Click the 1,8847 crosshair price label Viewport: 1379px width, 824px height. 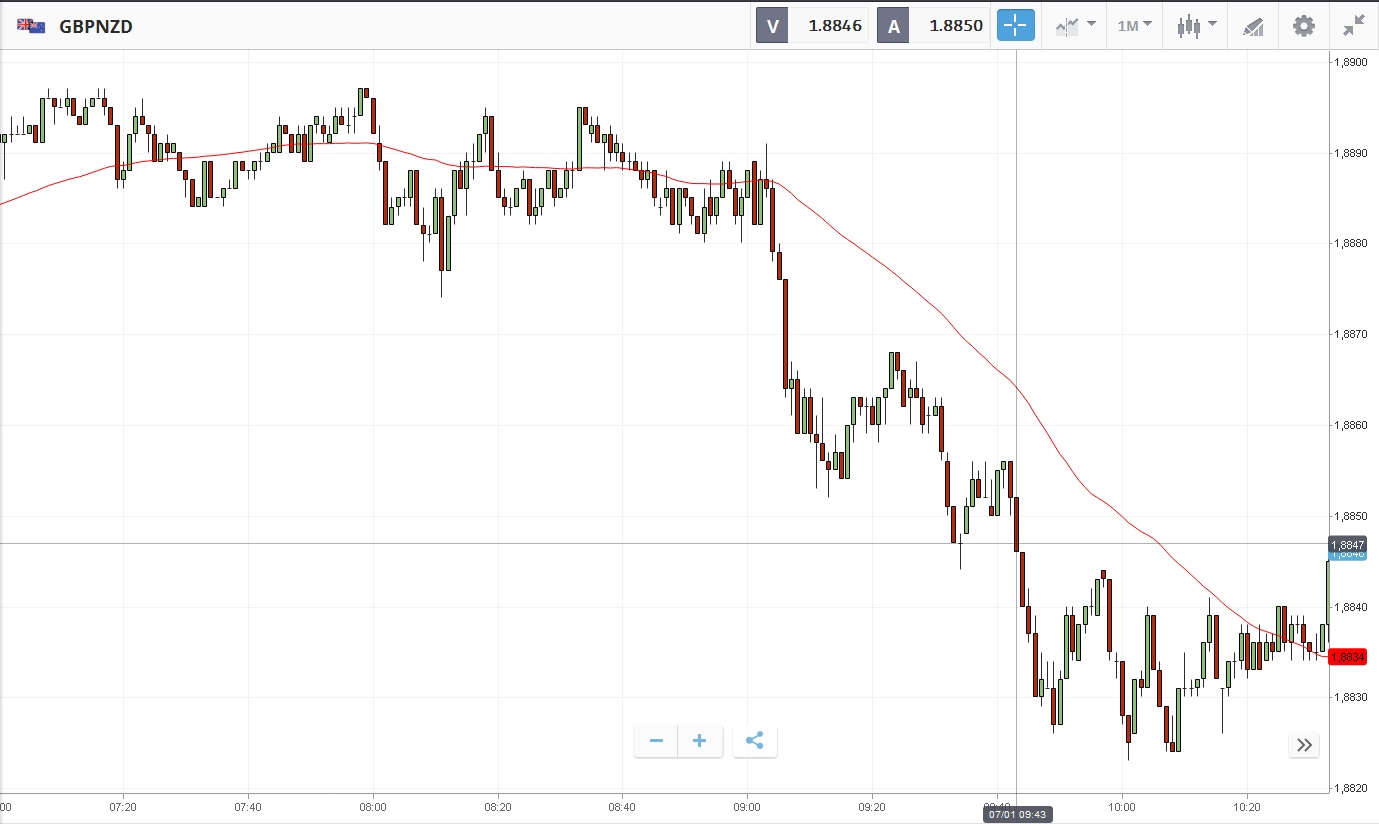(1347, 544)
